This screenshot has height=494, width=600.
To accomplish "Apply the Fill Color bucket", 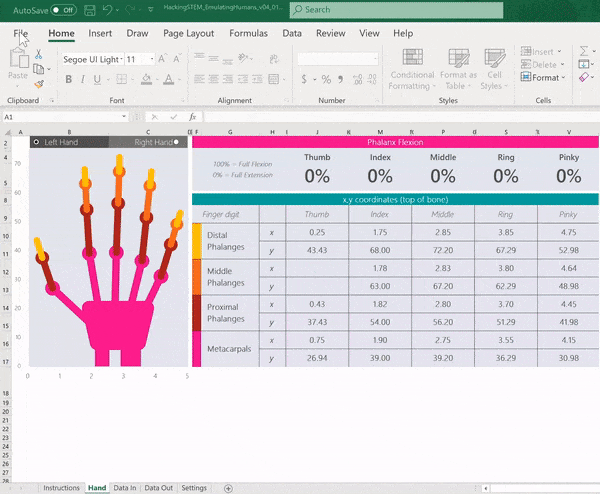I will [x=146, y=79].
